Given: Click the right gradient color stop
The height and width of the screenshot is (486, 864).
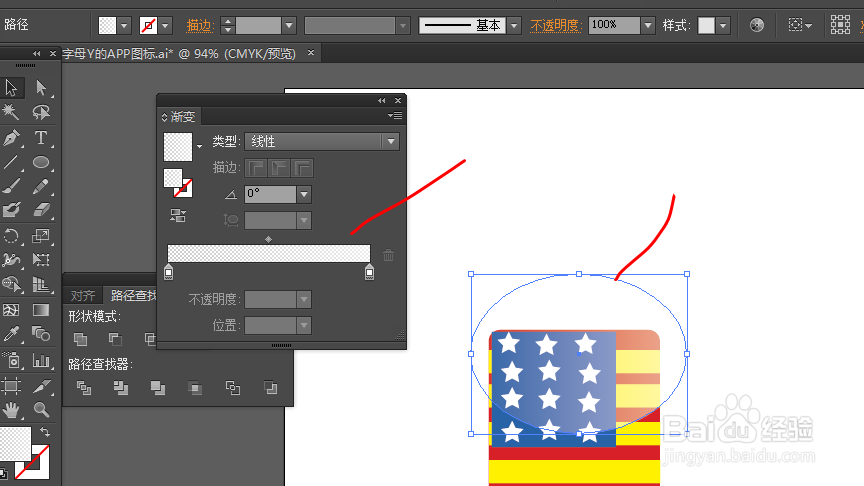Looking at the screenshot, I should click(x=369, y=272).
